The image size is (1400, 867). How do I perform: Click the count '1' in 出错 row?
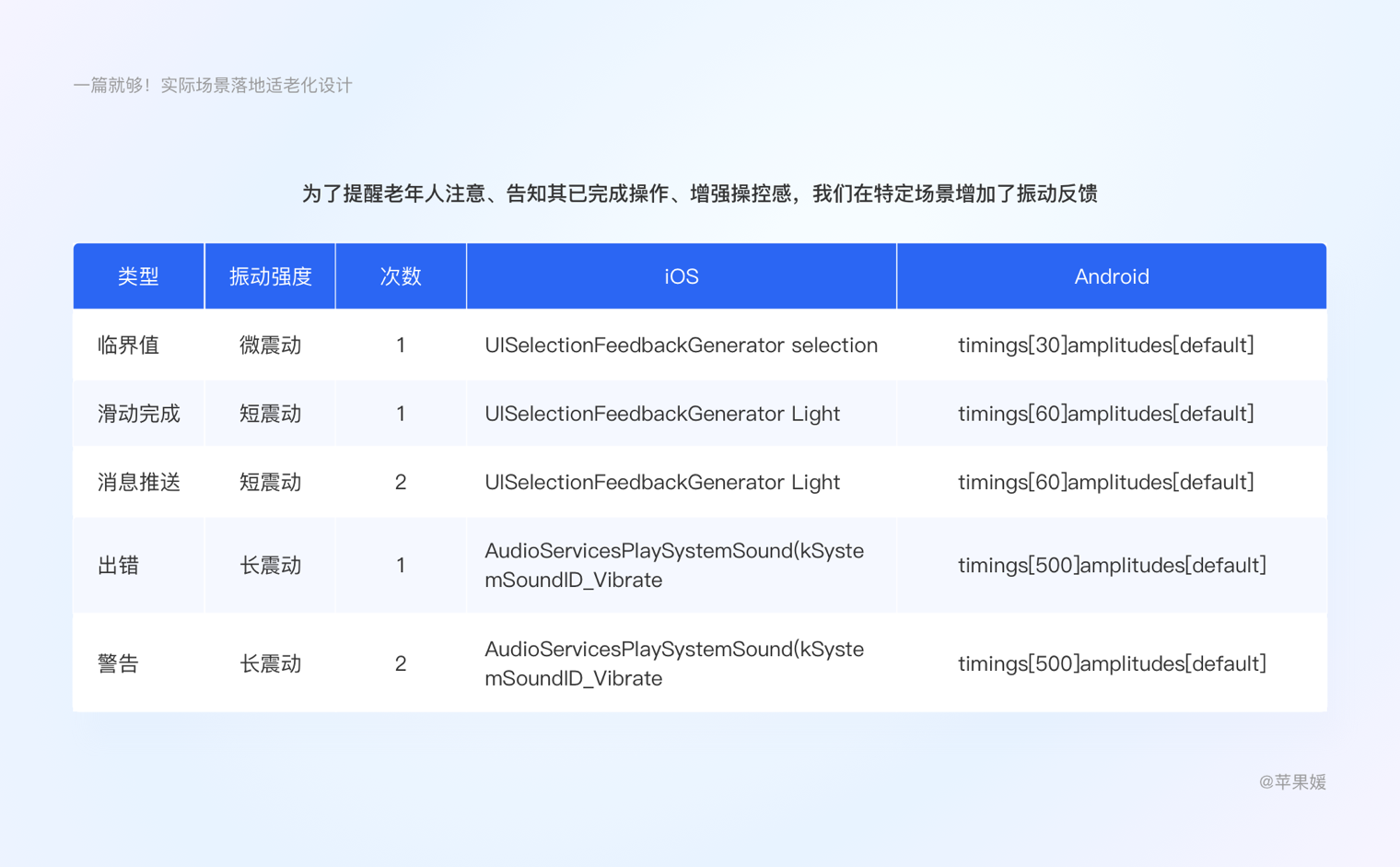[x=401, y=565]
